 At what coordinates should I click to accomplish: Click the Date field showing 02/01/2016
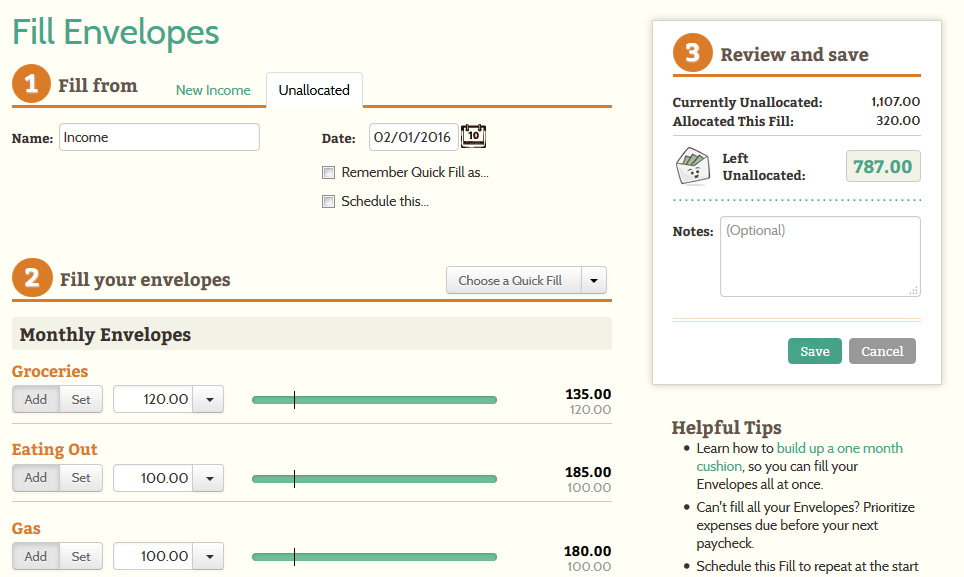coord(413,137)
